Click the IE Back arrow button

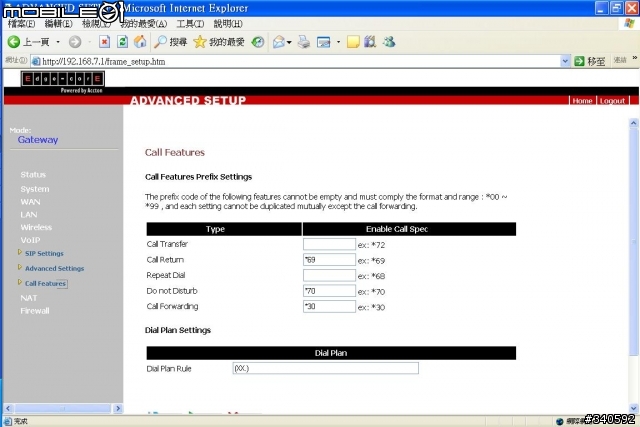[x=13, y=42]
